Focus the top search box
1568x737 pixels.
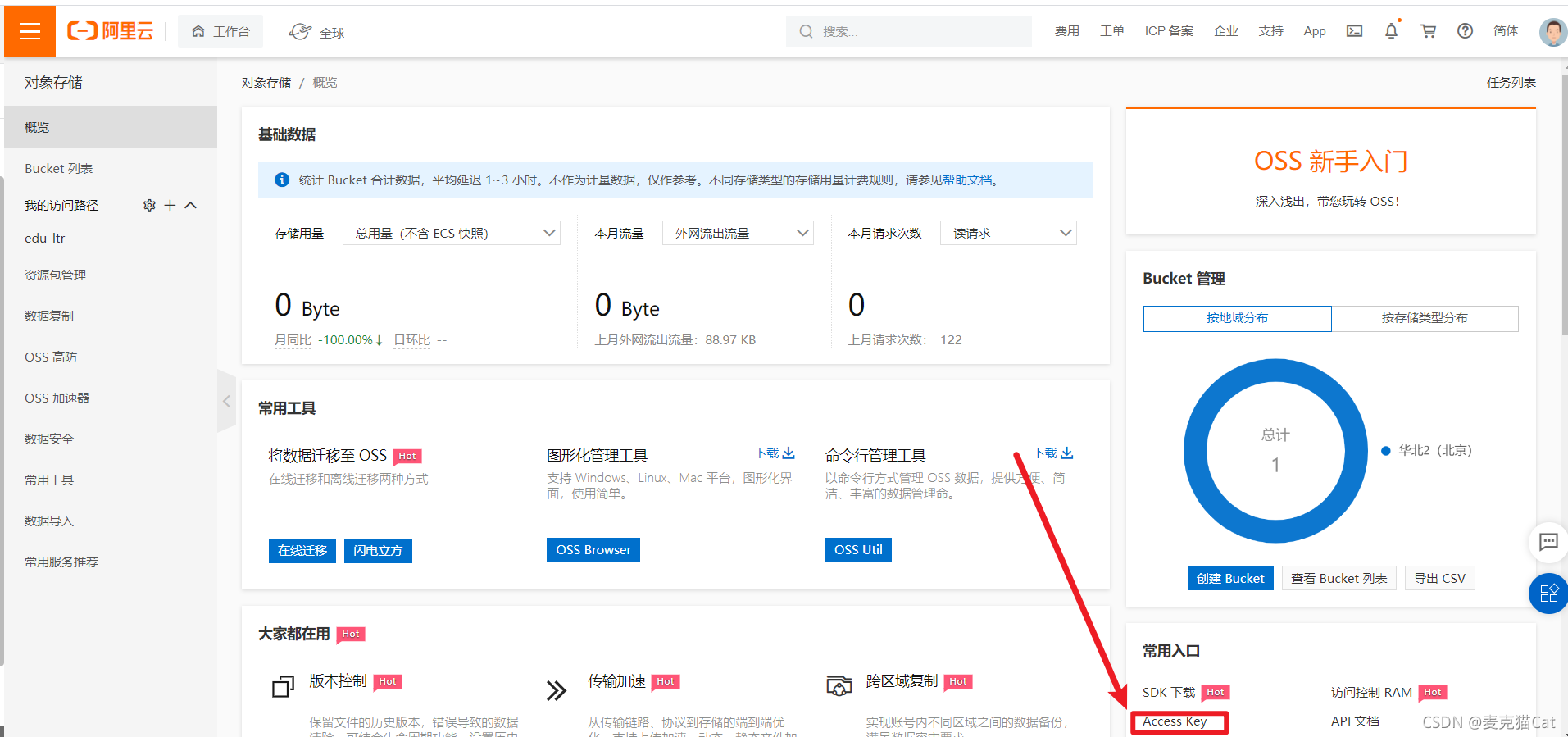click(908, 31)
